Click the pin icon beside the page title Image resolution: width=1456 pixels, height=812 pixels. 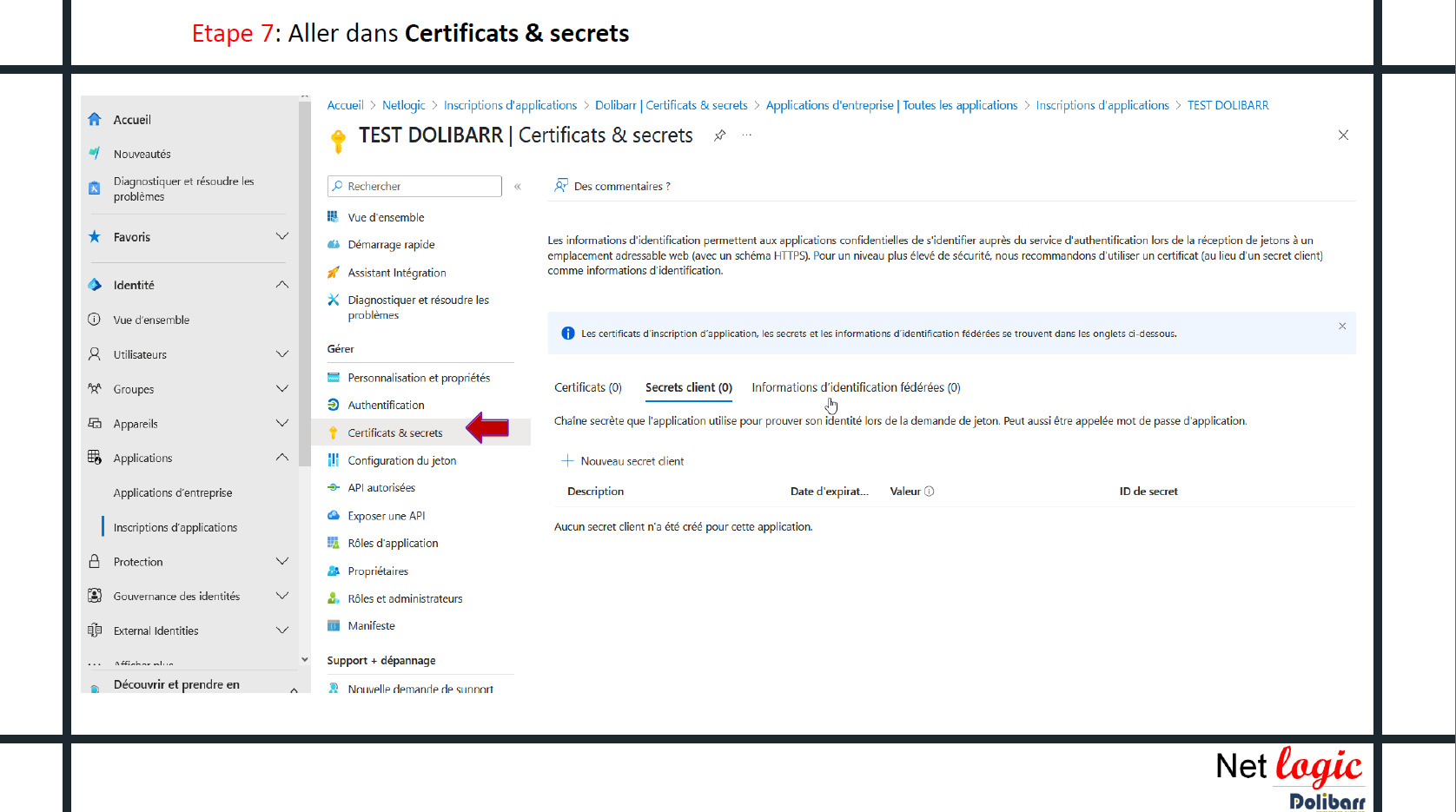pos(719,135)
